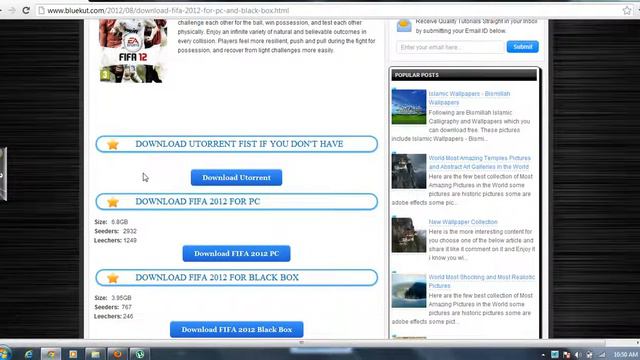This screenshot has width=640, height=360.
Task: Open Firefox from the taskbar
Action: 118,354
